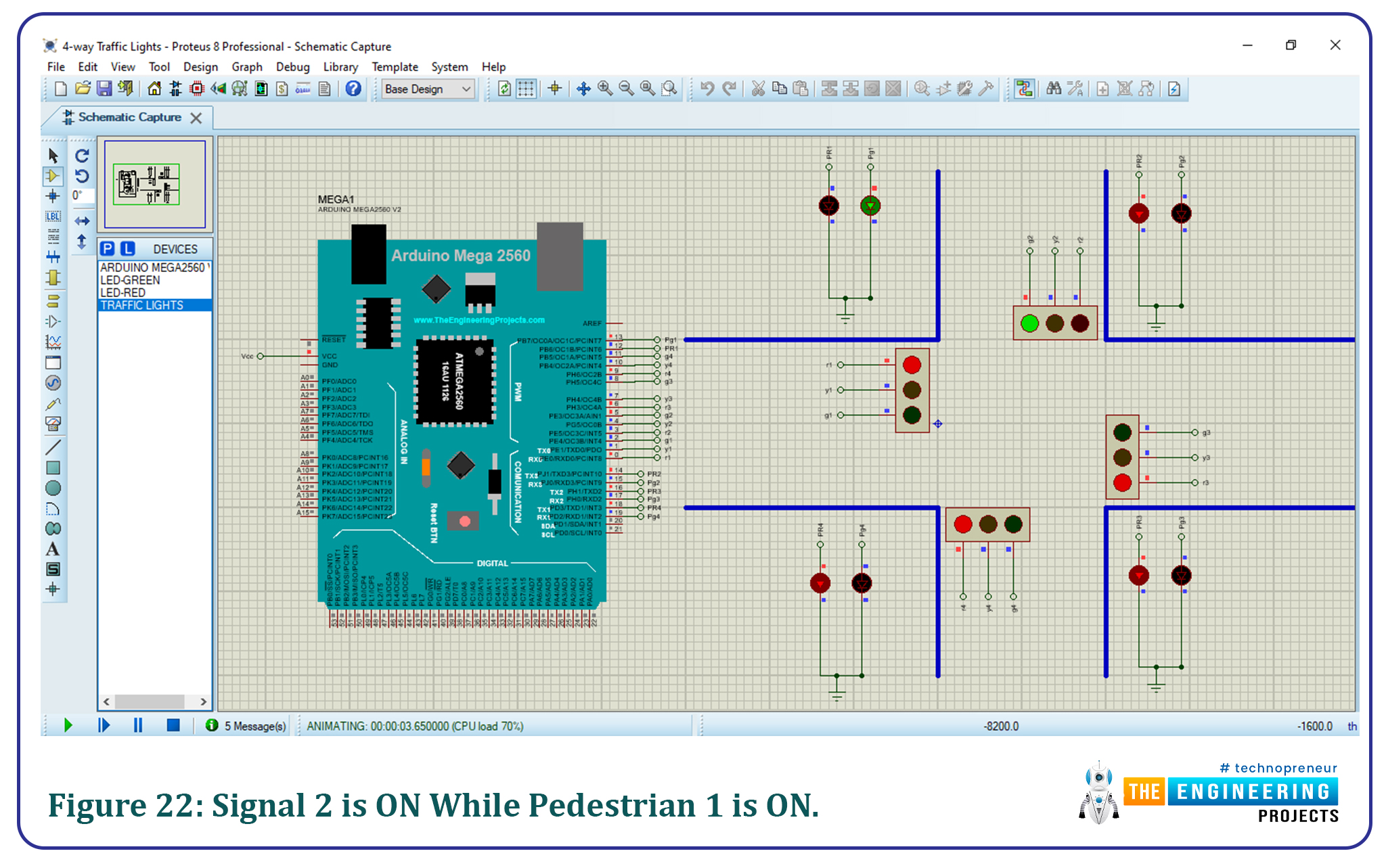The width and height of the screenshot is (1386, 868).
Task: Pause the running simulation
Action: 138,725
